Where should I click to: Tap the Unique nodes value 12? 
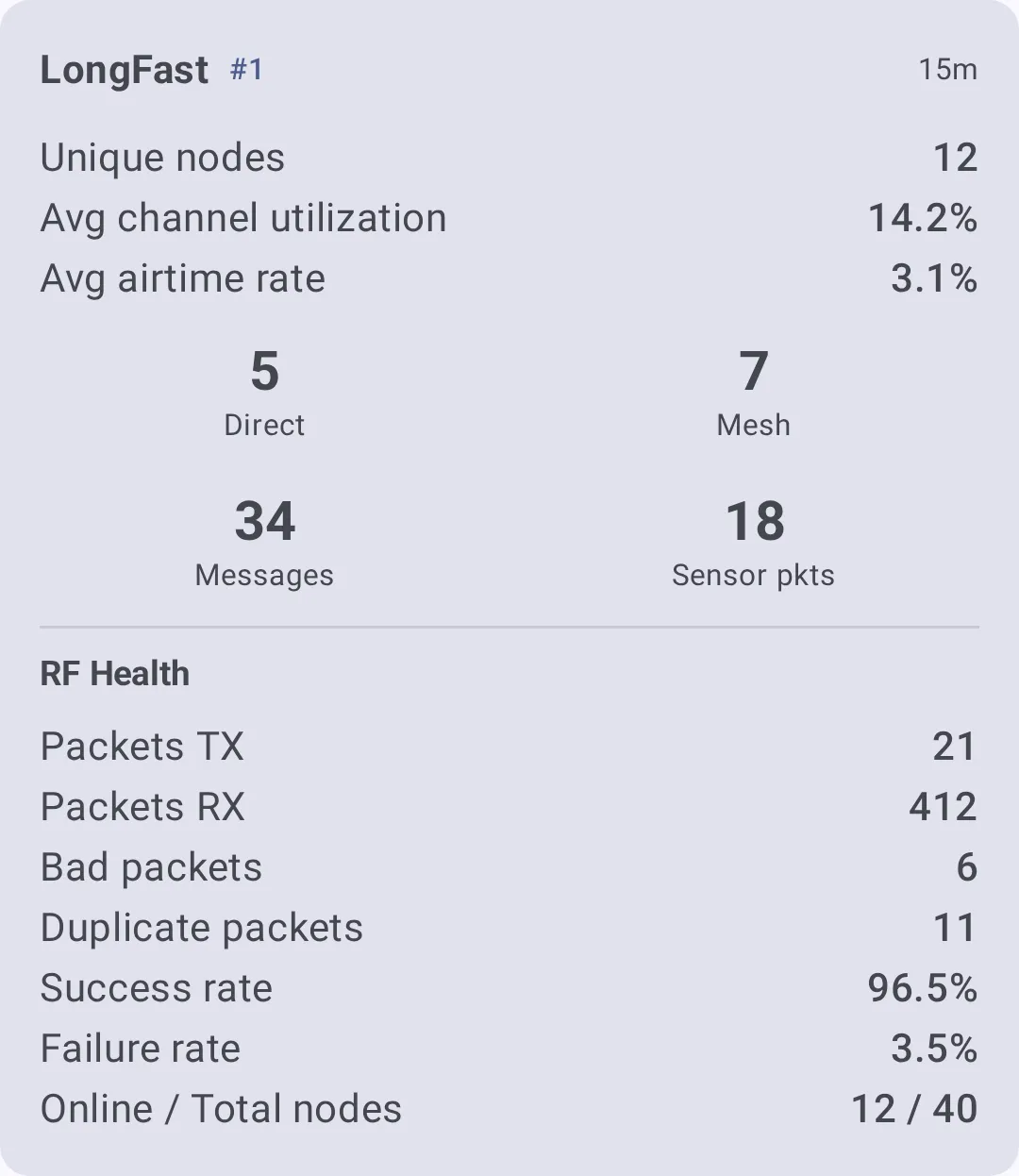pos(955,158)
